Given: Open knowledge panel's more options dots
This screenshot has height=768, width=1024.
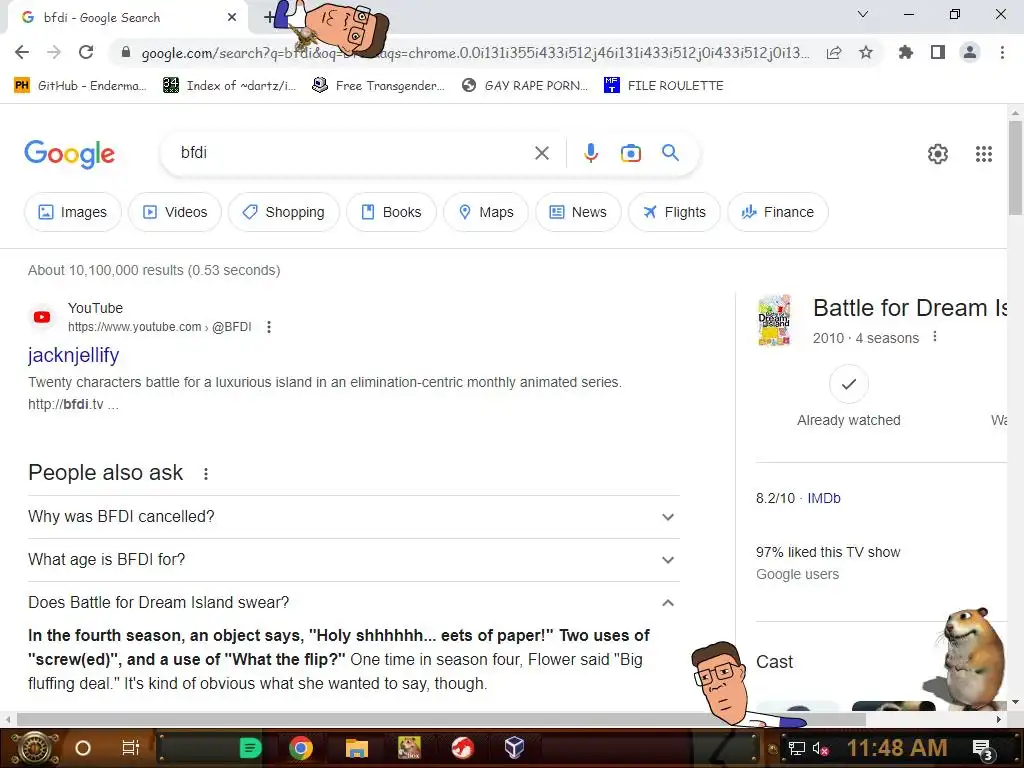Looking at the screenshot, I should 935,336.
